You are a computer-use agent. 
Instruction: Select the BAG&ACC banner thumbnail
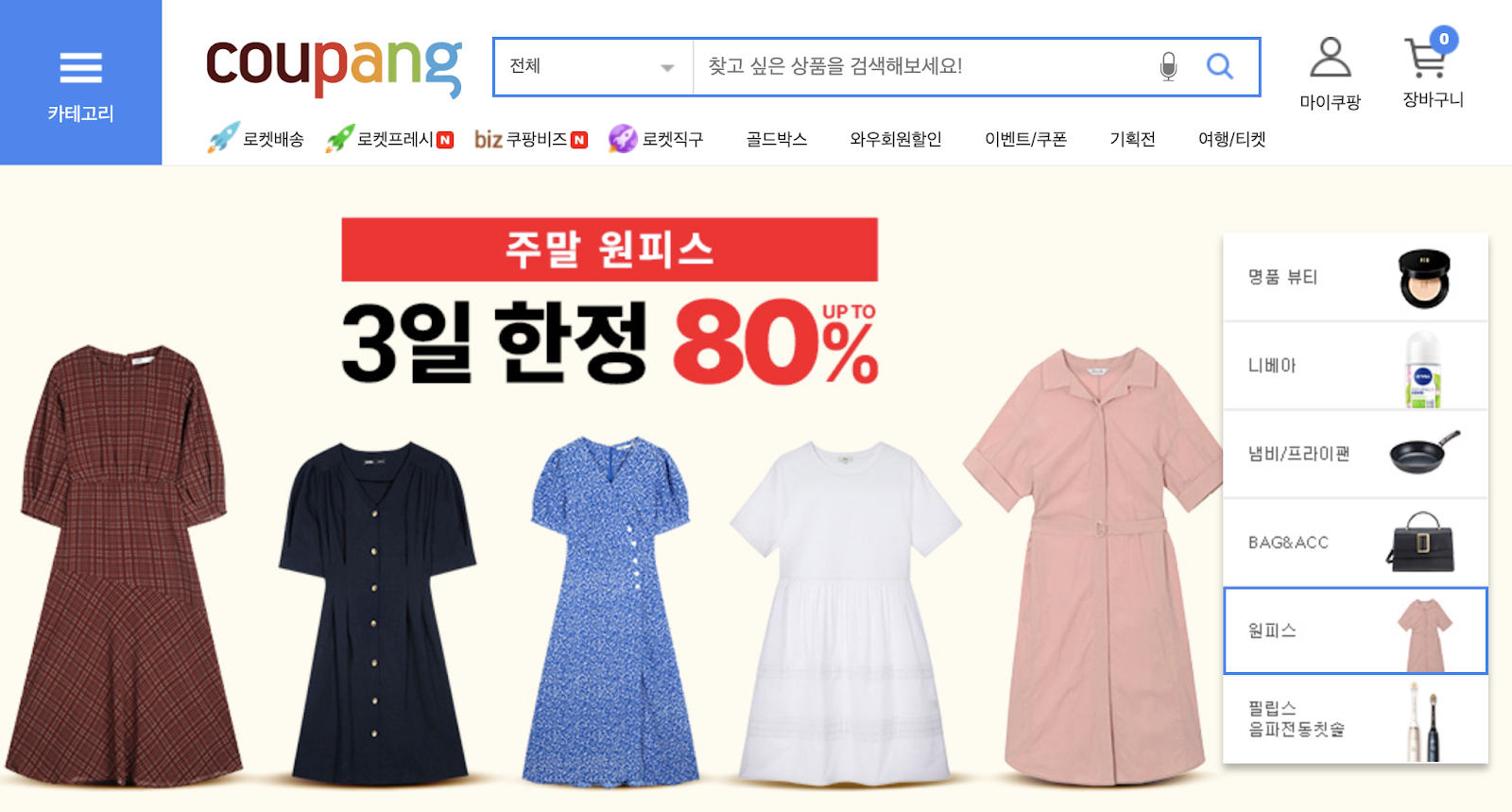coord(1355,543)
